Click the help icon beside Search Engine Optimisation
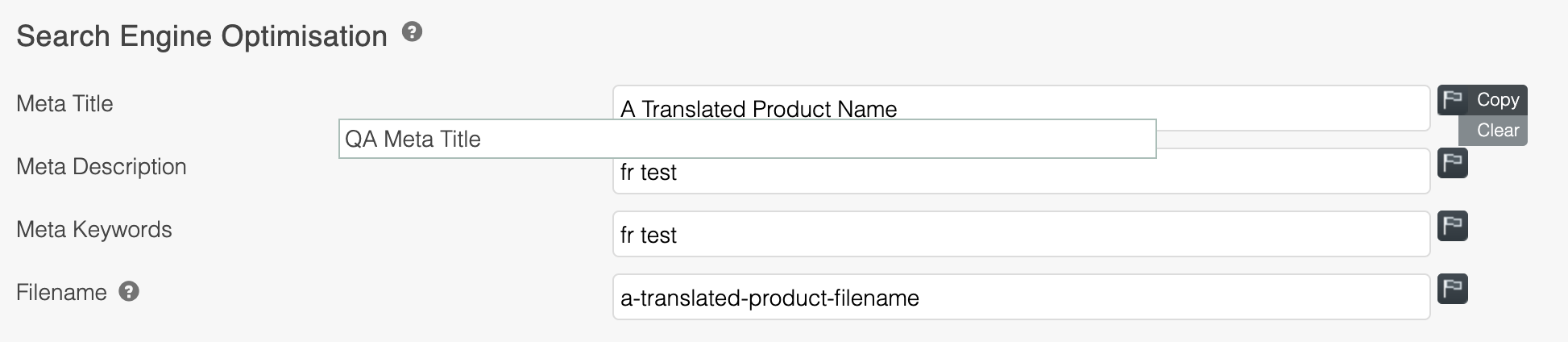 point(412,32)
